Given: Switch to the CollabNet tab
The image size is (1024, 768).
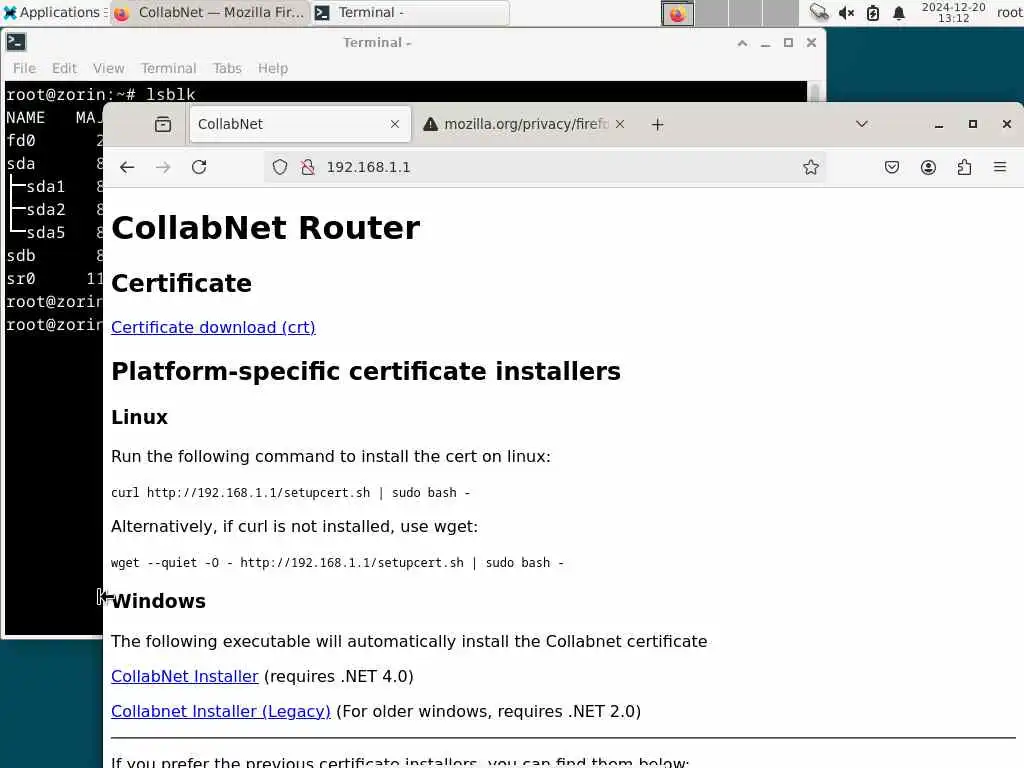Looking at the screenshot, I should (x=300, y=124).
